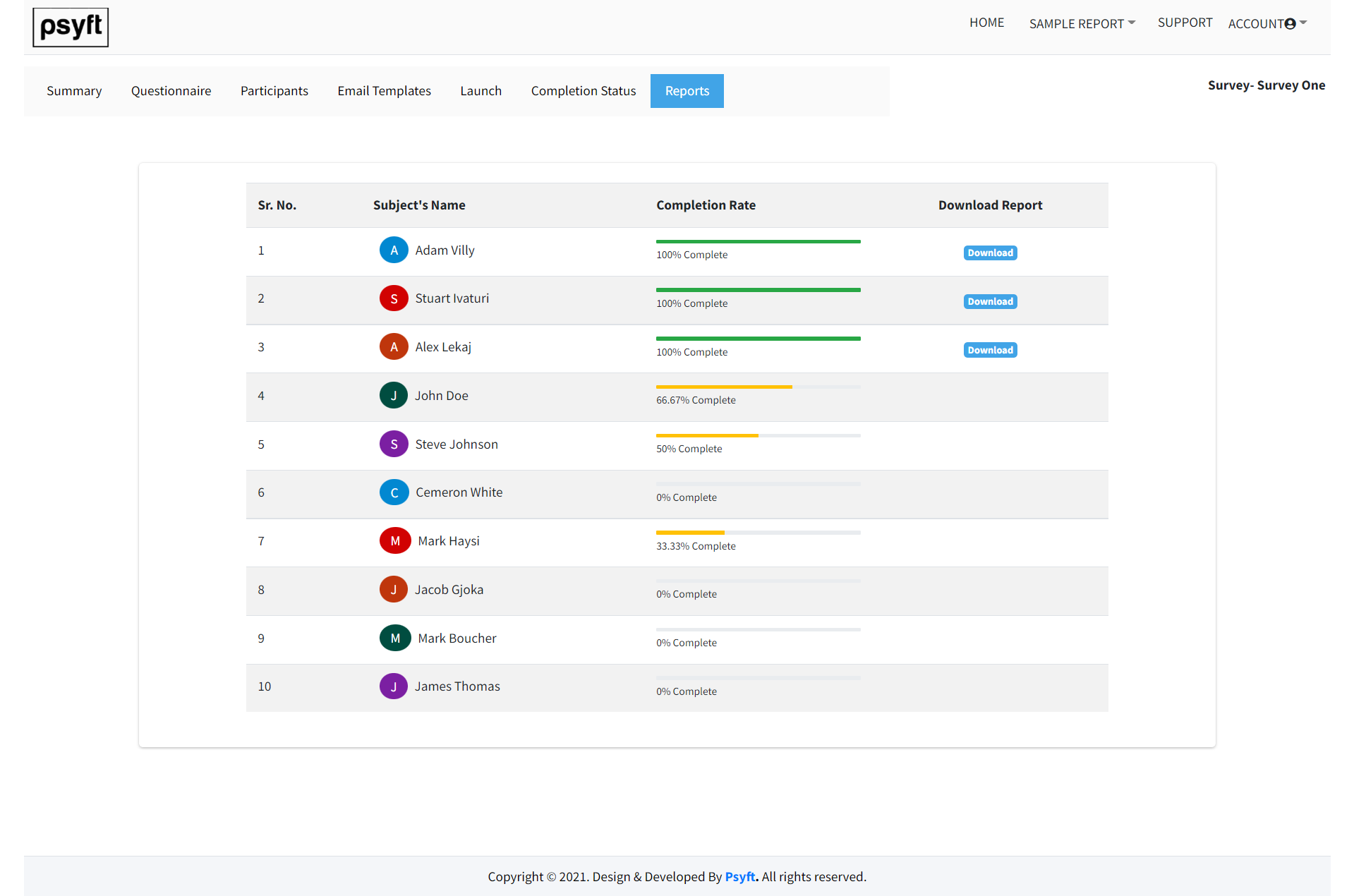Click Stuart Ivaturi's red avatar icon
1354x896 pixels.
(394, 298)
